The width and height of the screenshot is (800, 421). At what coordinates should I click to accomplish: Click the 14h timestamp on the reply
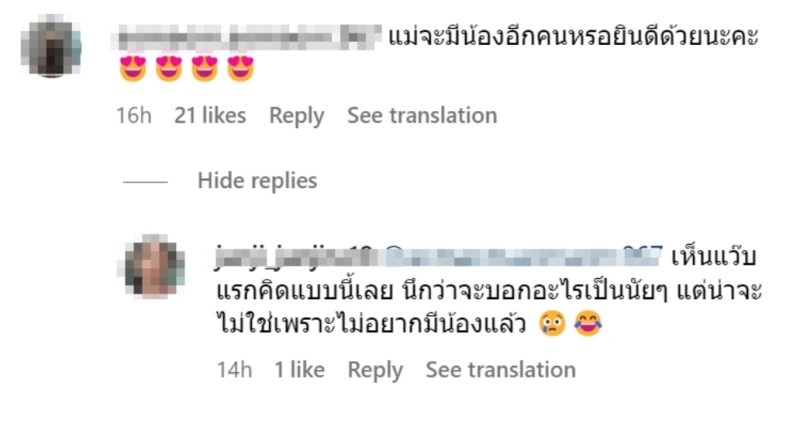coord(235,370)
